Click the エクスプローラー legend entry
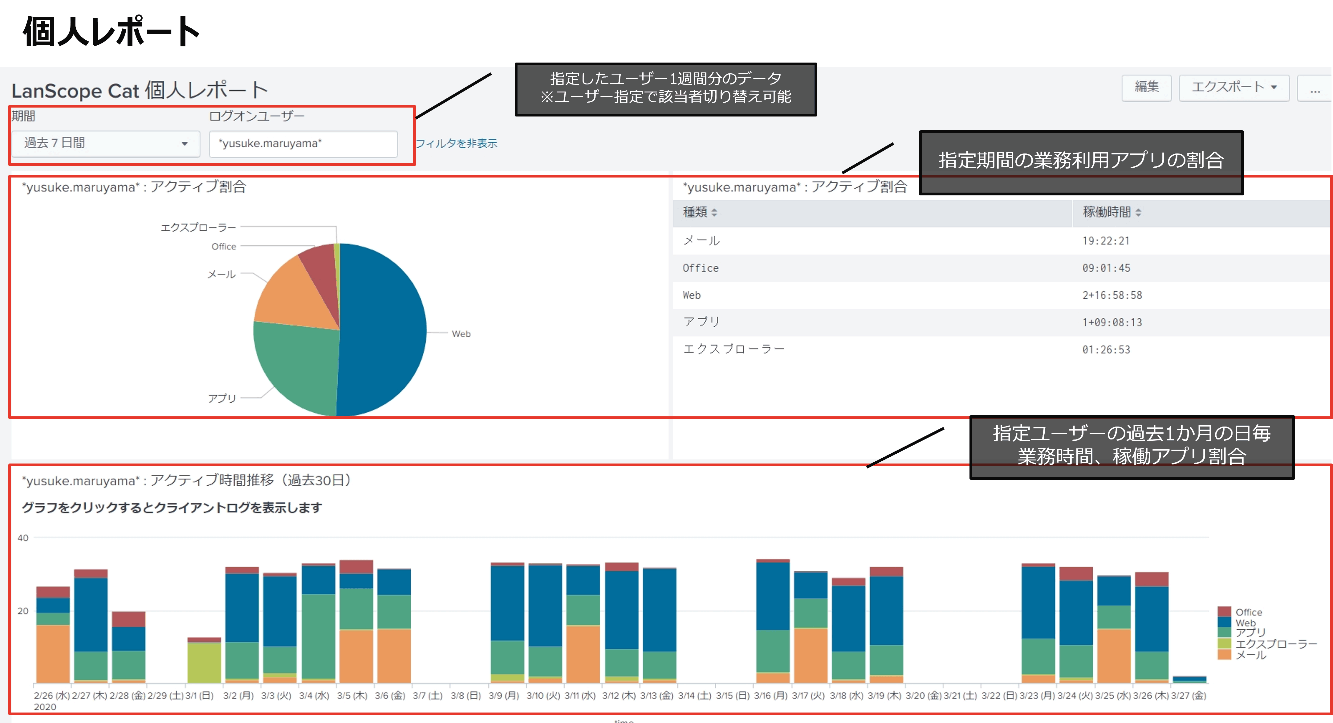The height and width of the screenshot is (723, 1333). [x=1267, y=644]
